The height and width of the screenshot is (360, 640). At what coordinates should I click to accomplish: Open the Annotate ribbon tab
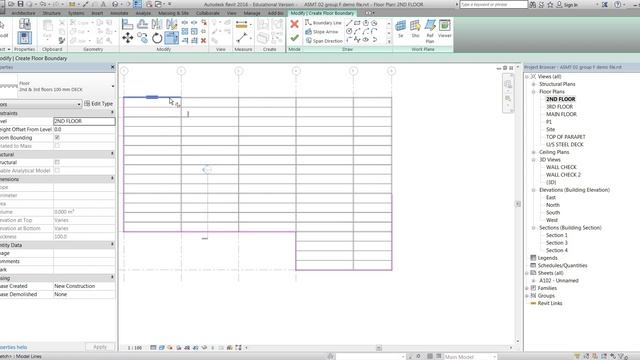(119, 13)
